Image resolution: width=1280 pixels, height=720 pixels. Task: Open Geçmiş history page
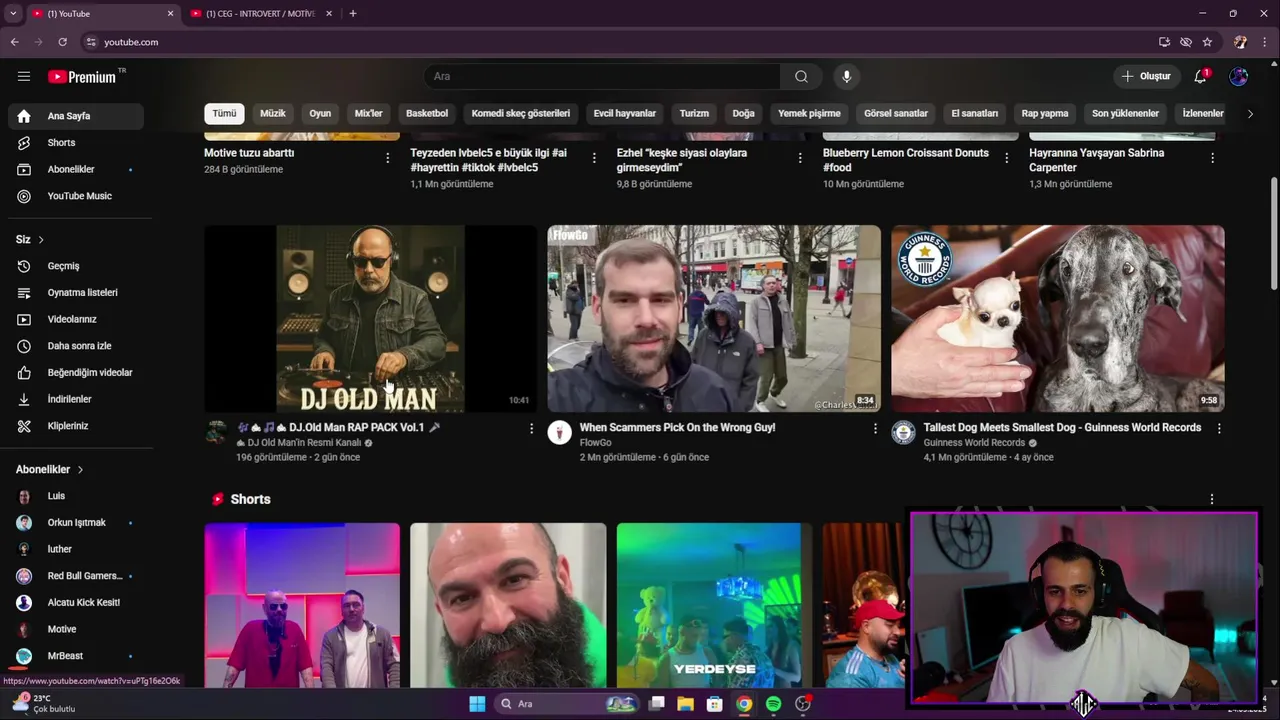[76, 266]
